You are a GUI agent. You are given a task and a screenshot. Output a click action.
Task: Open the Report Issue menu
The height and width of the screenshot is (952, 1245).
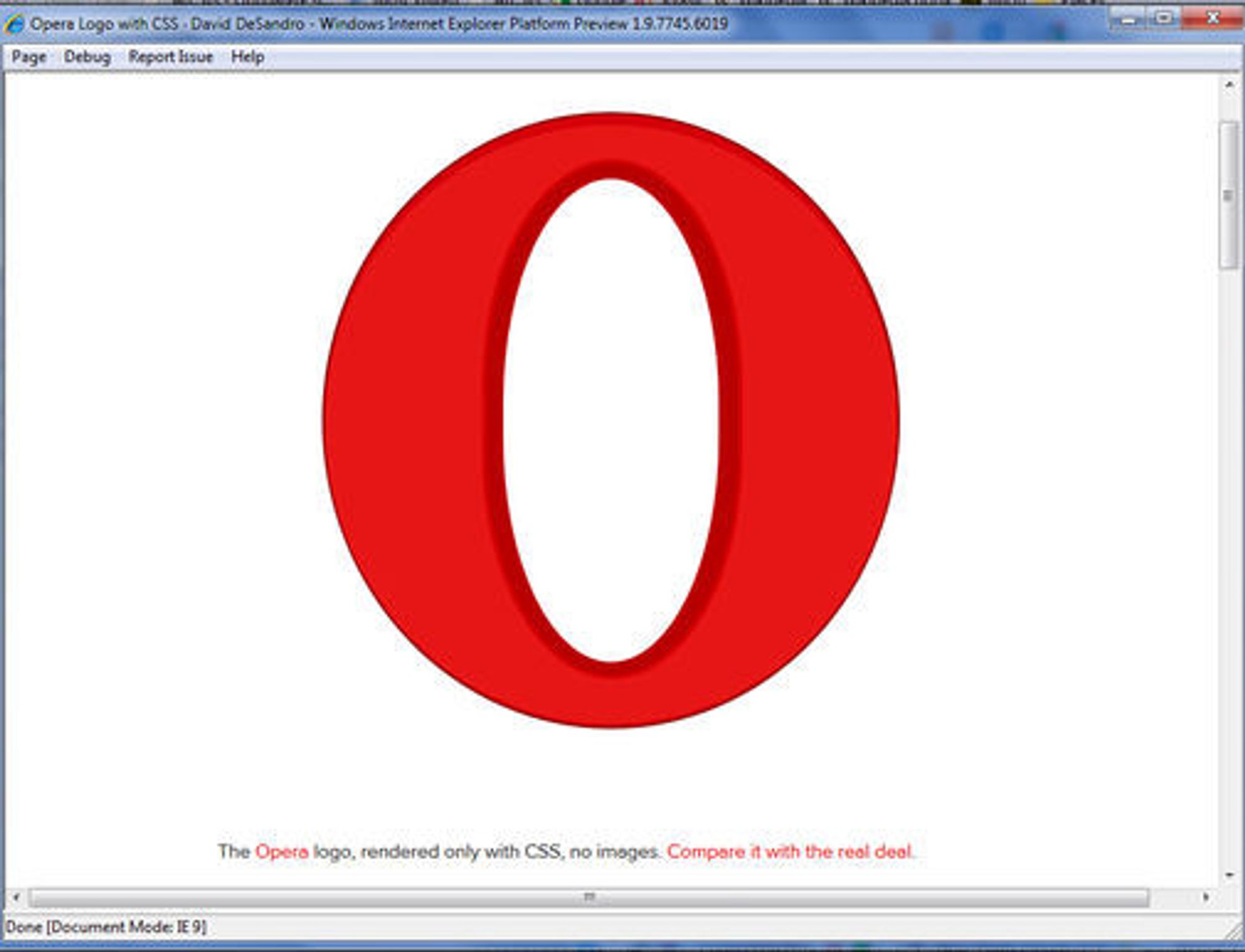(171, 57)
